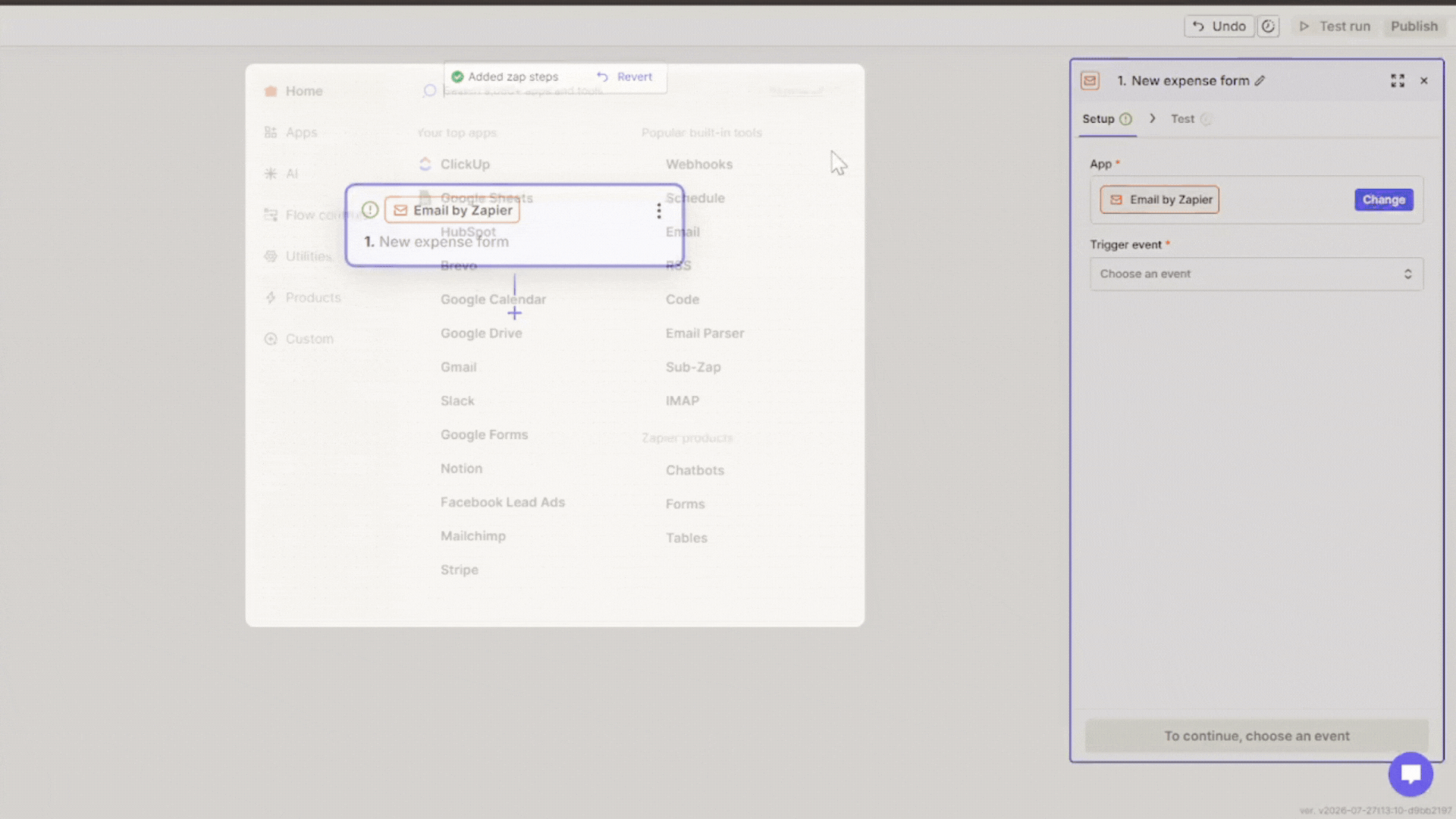Image resolution: width=1456 pixels, height=819 pixels.
Task: Select Tables product
Action: pos(686,538)
